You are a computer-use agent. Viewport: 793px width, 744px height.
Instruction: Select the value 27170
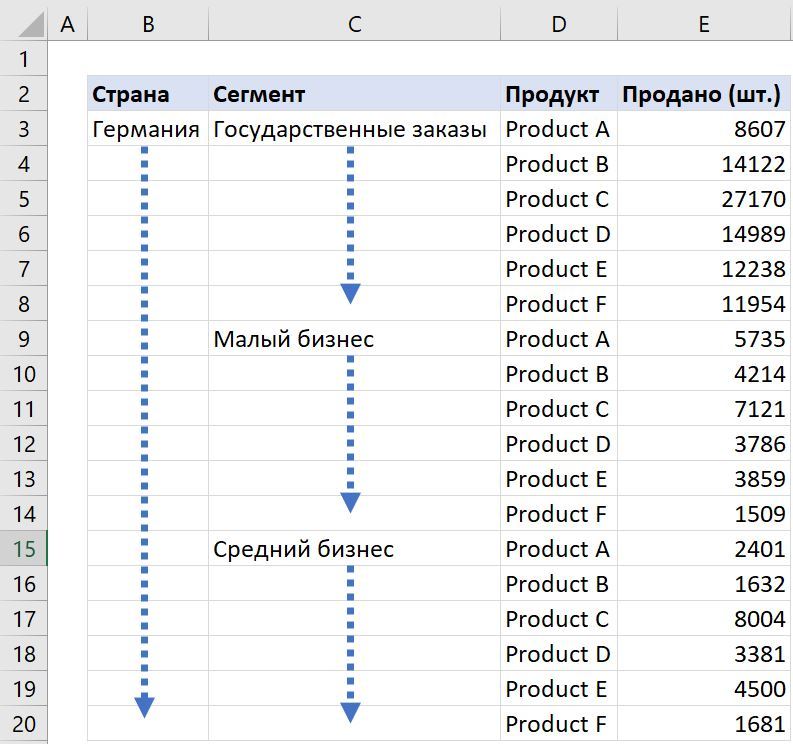(x=704, y=199)
